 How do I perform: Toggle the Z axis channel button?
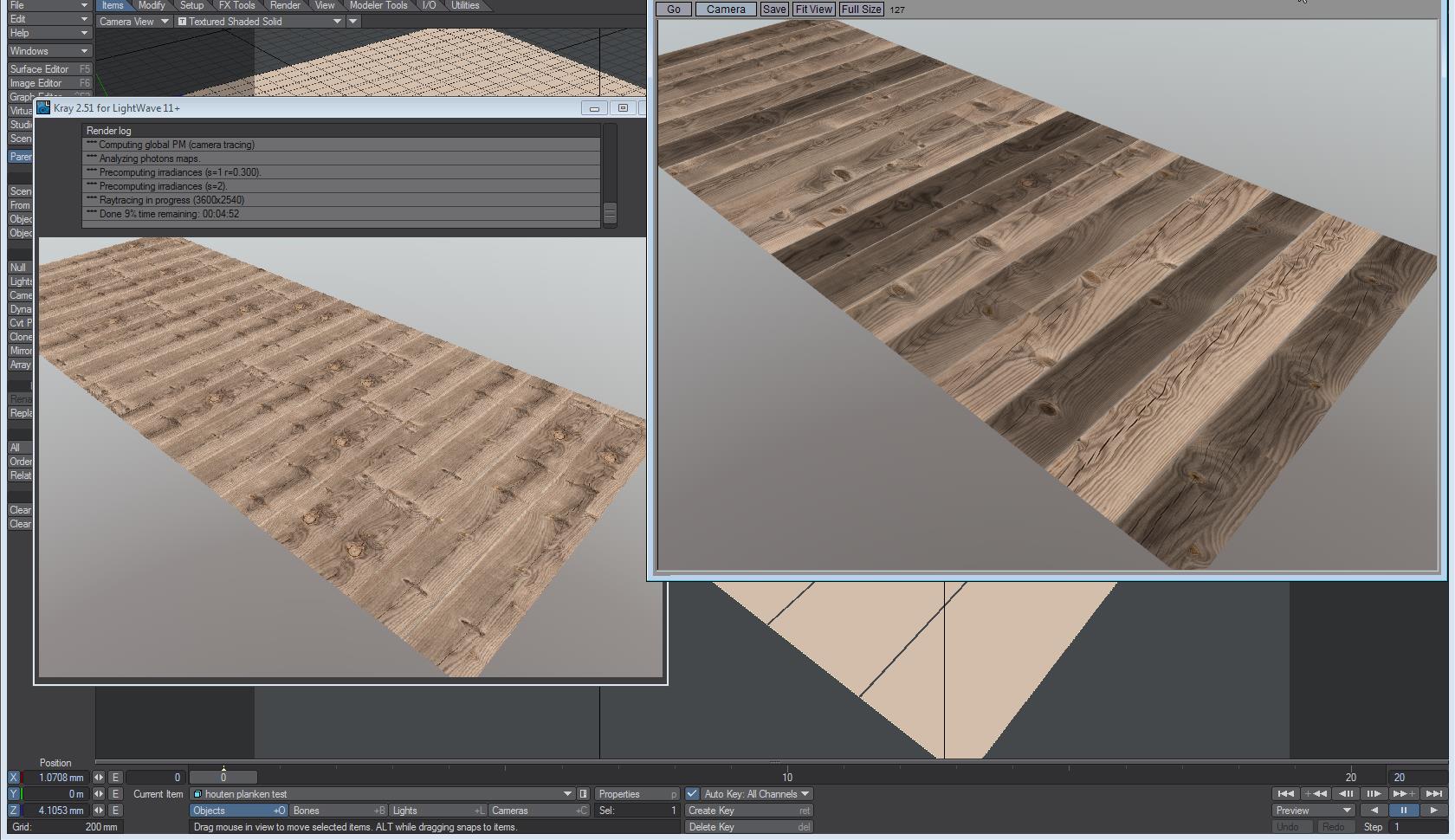[13, 811]
